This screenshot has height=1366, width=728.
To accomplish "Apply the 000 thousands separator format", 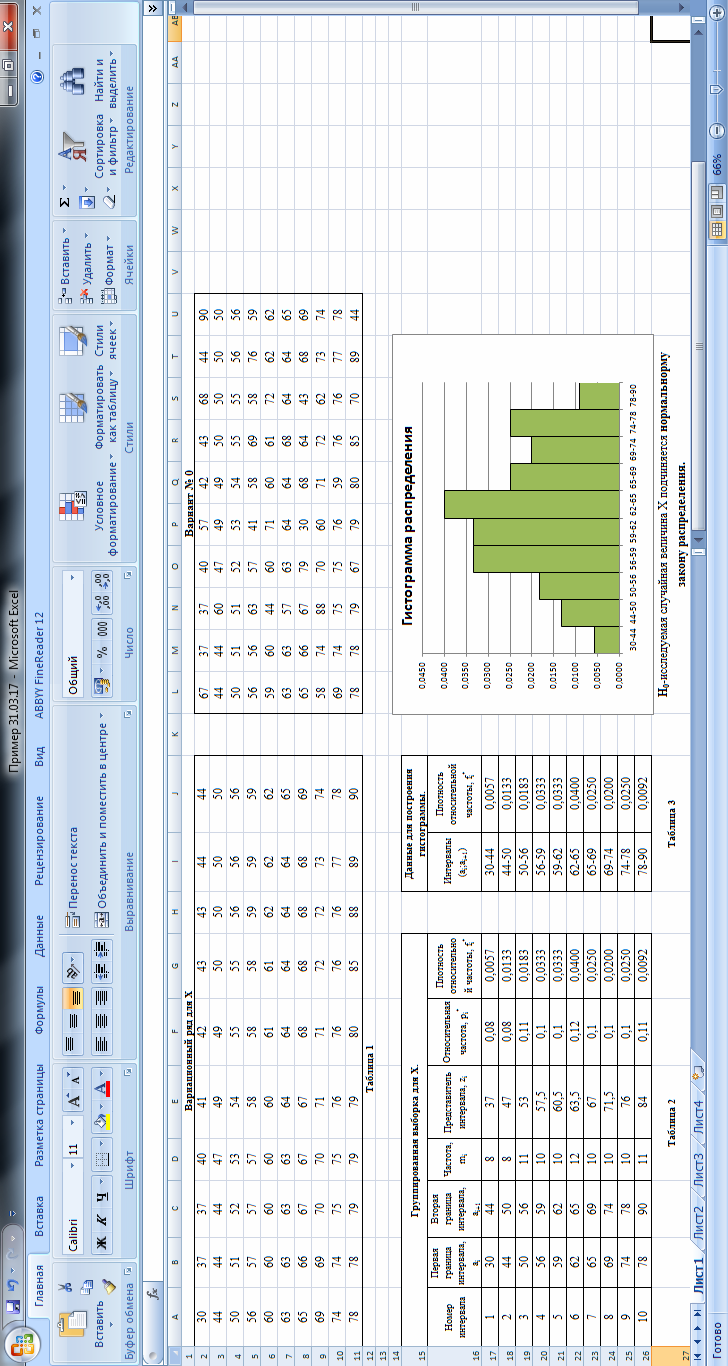I will click(102, 629).
